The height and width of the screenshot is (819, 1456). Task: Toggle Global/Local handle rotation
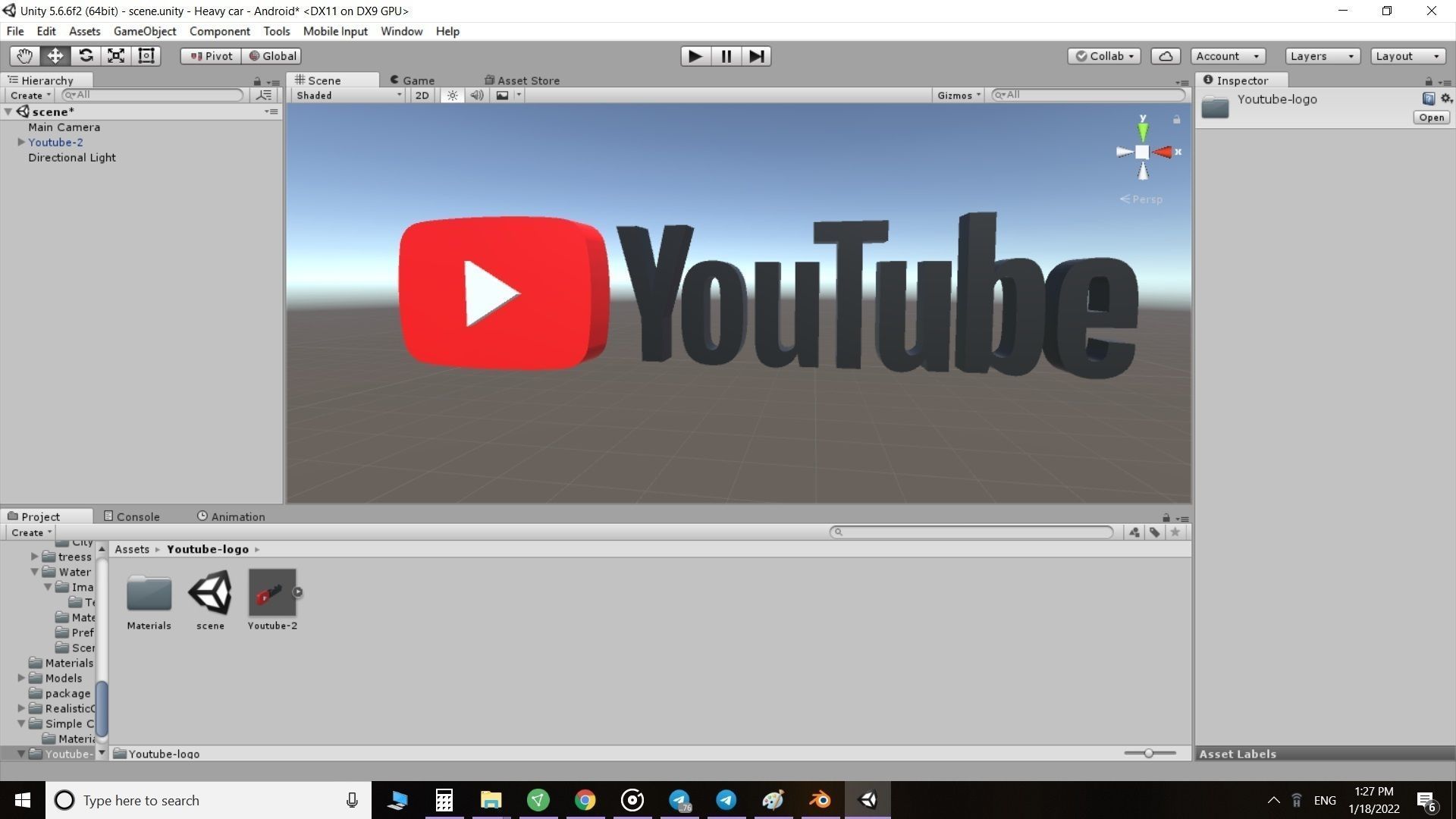pos(272,56)
